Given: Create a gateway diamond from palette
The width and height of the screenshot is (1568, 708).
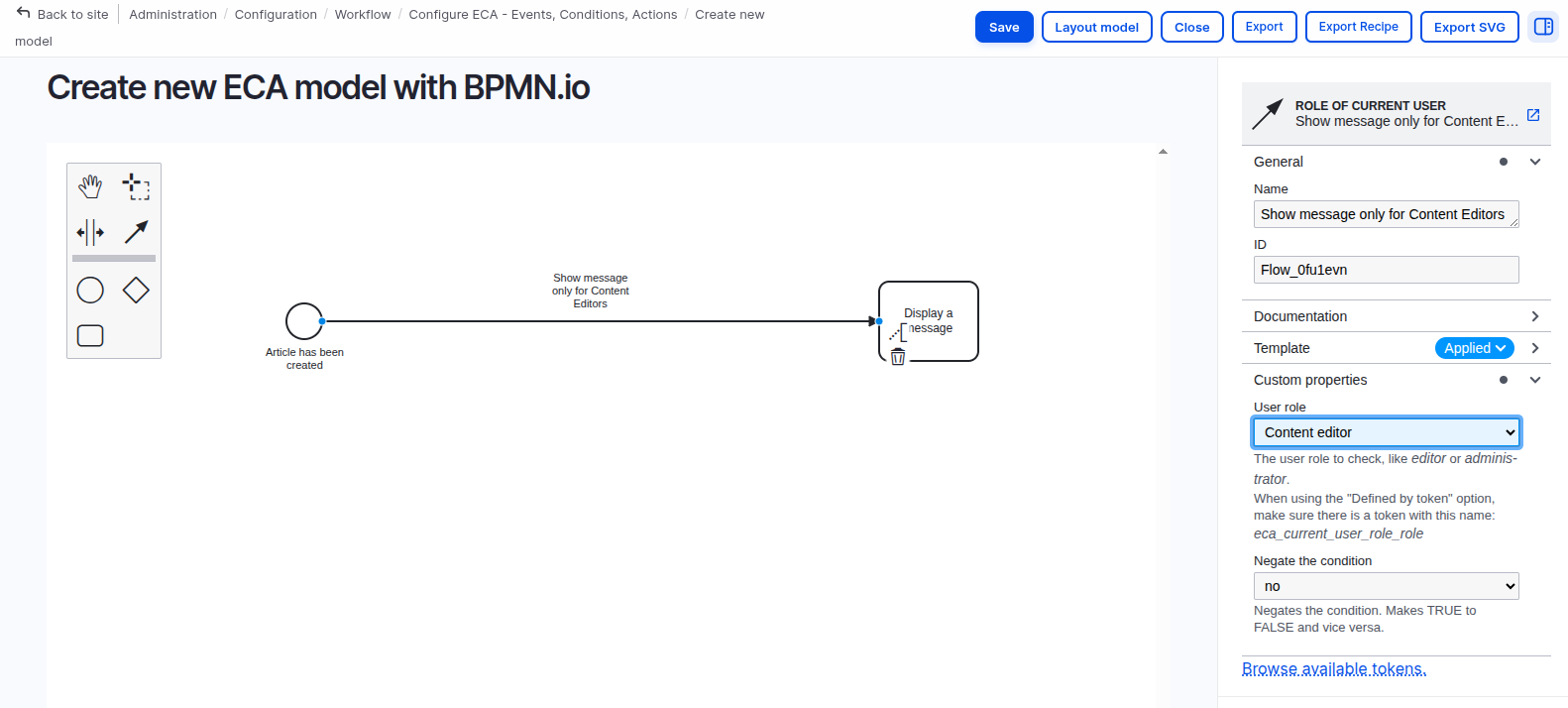Looking at the screenshot, I should (x=136, y=290).
